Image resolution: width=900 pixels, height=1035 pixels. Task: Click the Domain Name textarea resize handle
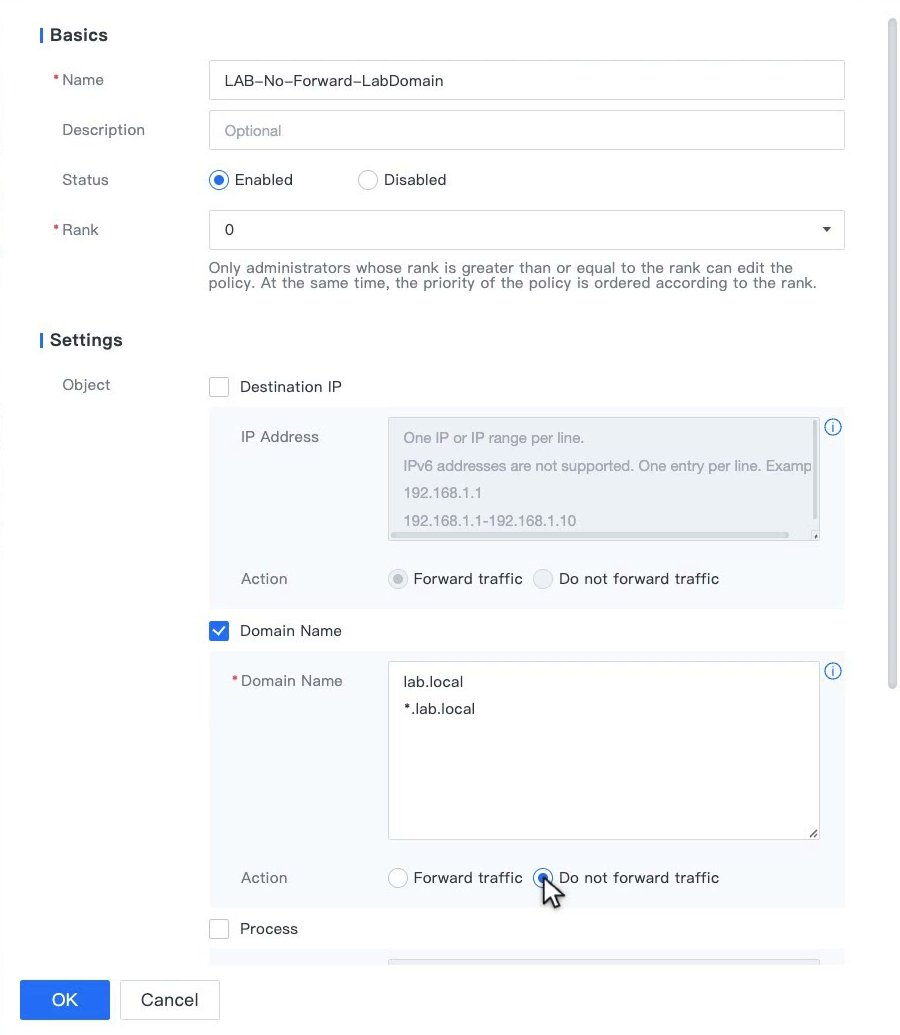[813, 834]
